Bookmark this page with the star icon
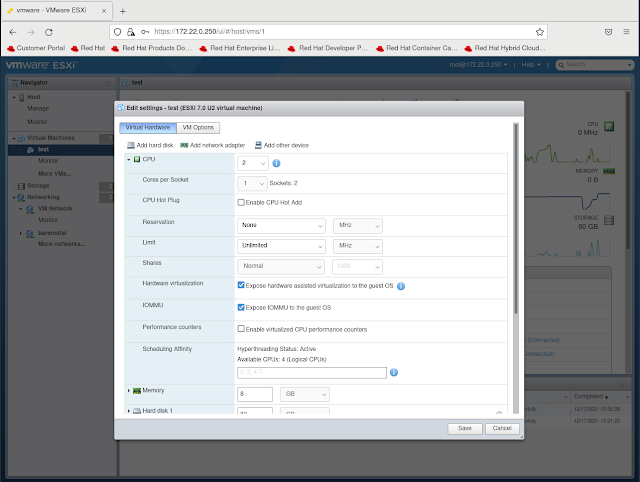 tap(540, 32)
